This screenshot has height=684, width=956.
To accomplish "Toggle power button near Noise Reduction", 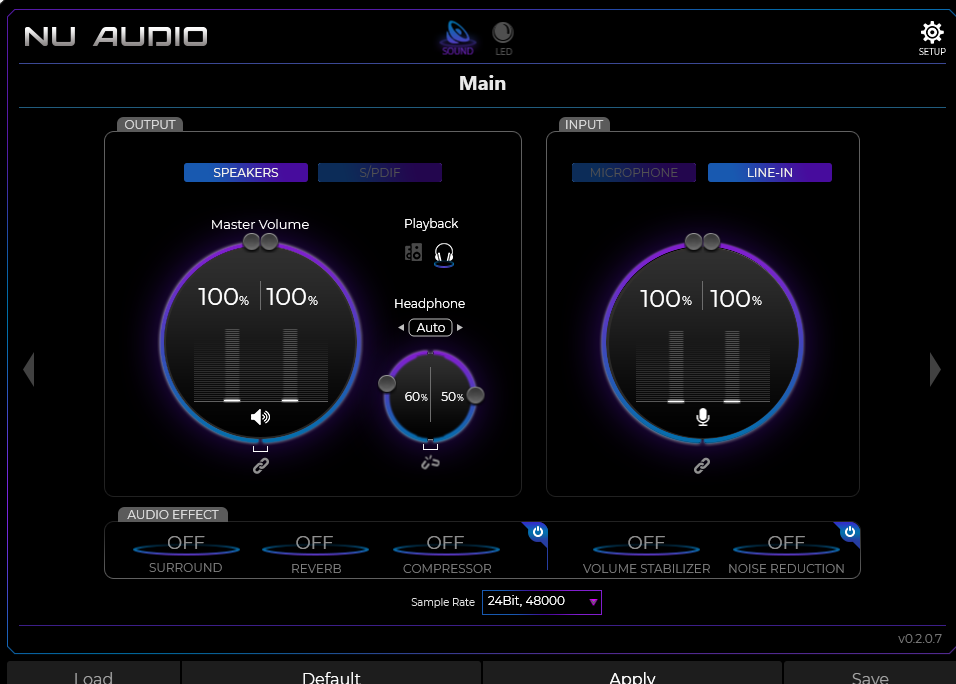I will click(x=850, y=532).
